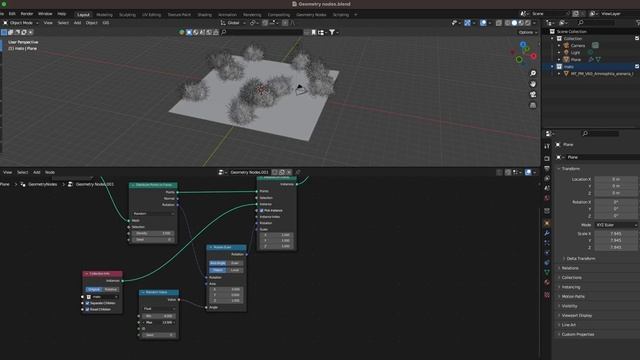The image size is (640, 360).
Task: Expand the Visibility panel
Action: 569,306
